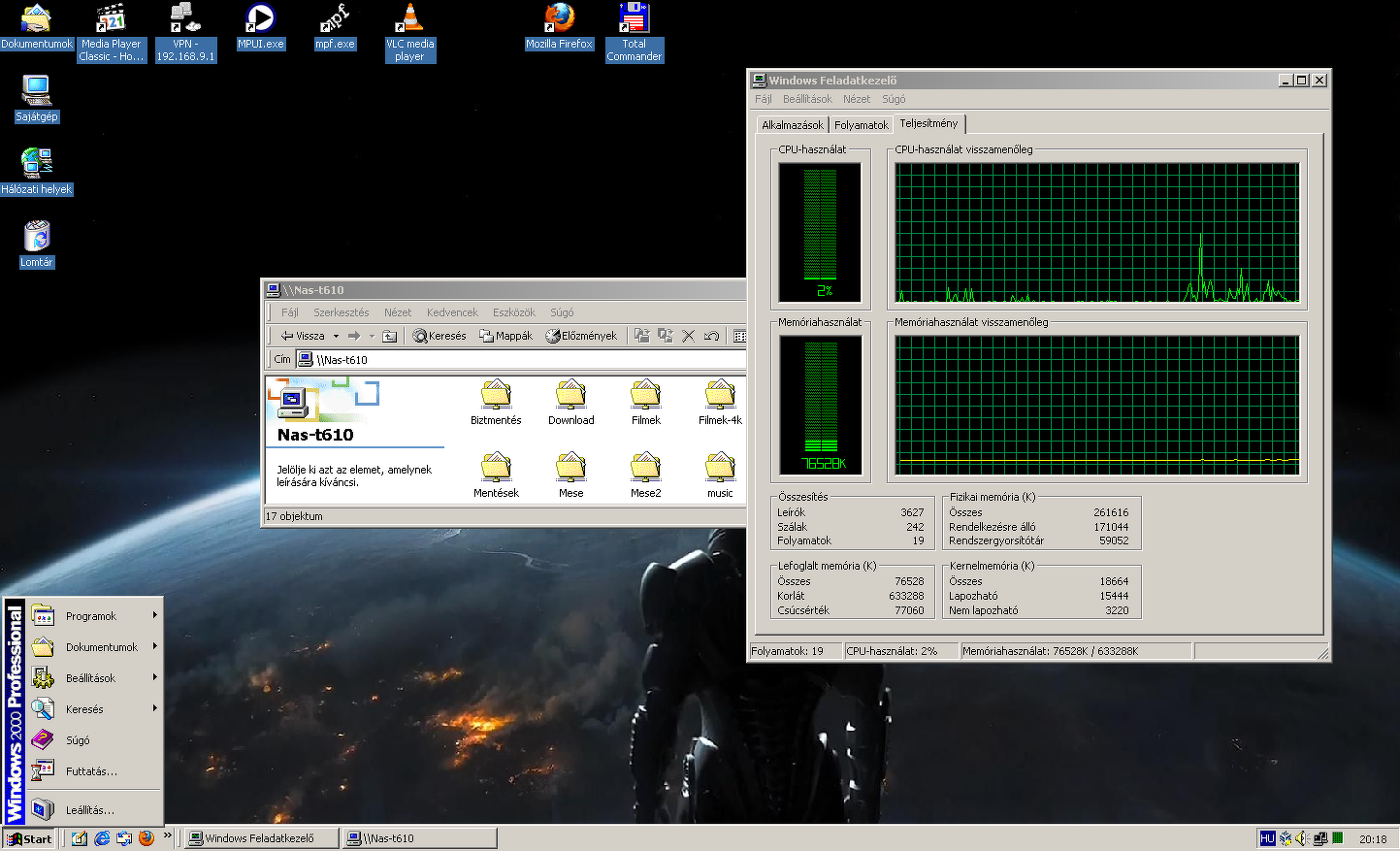Select the Filmek shared folder
1400x851 pixels.
[645, 403]
